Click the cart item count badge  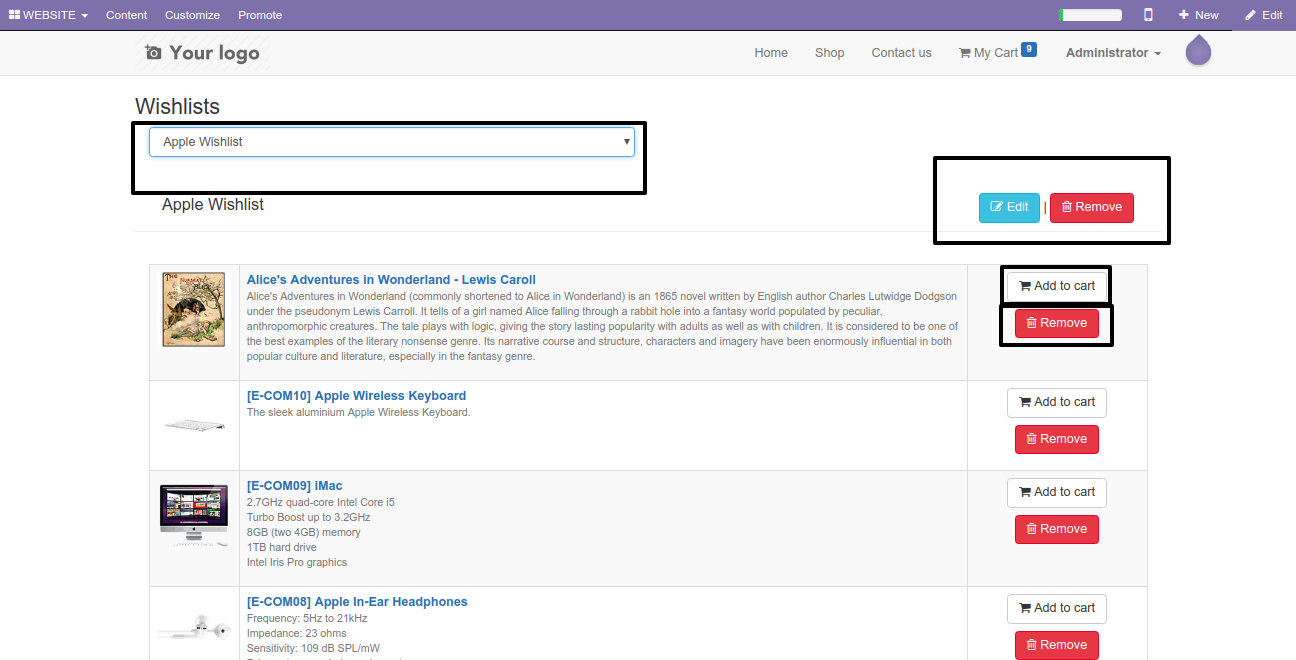point(1029,49)
